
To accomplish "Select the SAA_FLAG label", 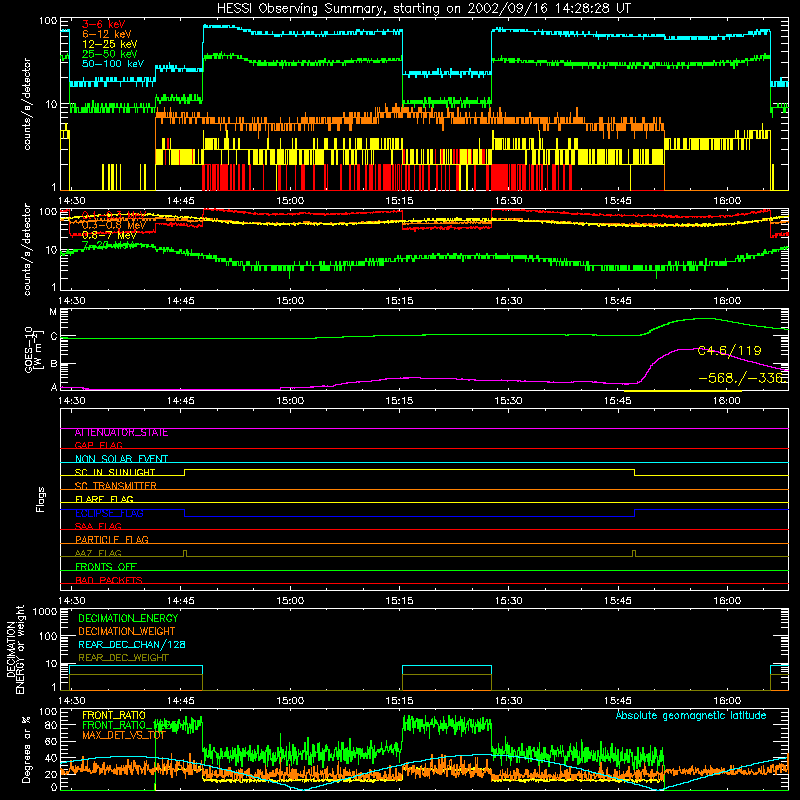I will coord(98,526).
